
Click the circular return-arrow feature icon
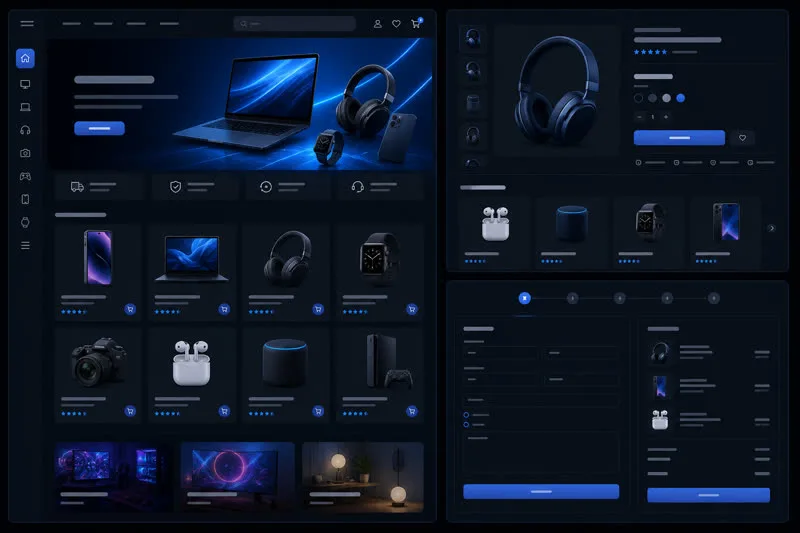coord(266,187)
